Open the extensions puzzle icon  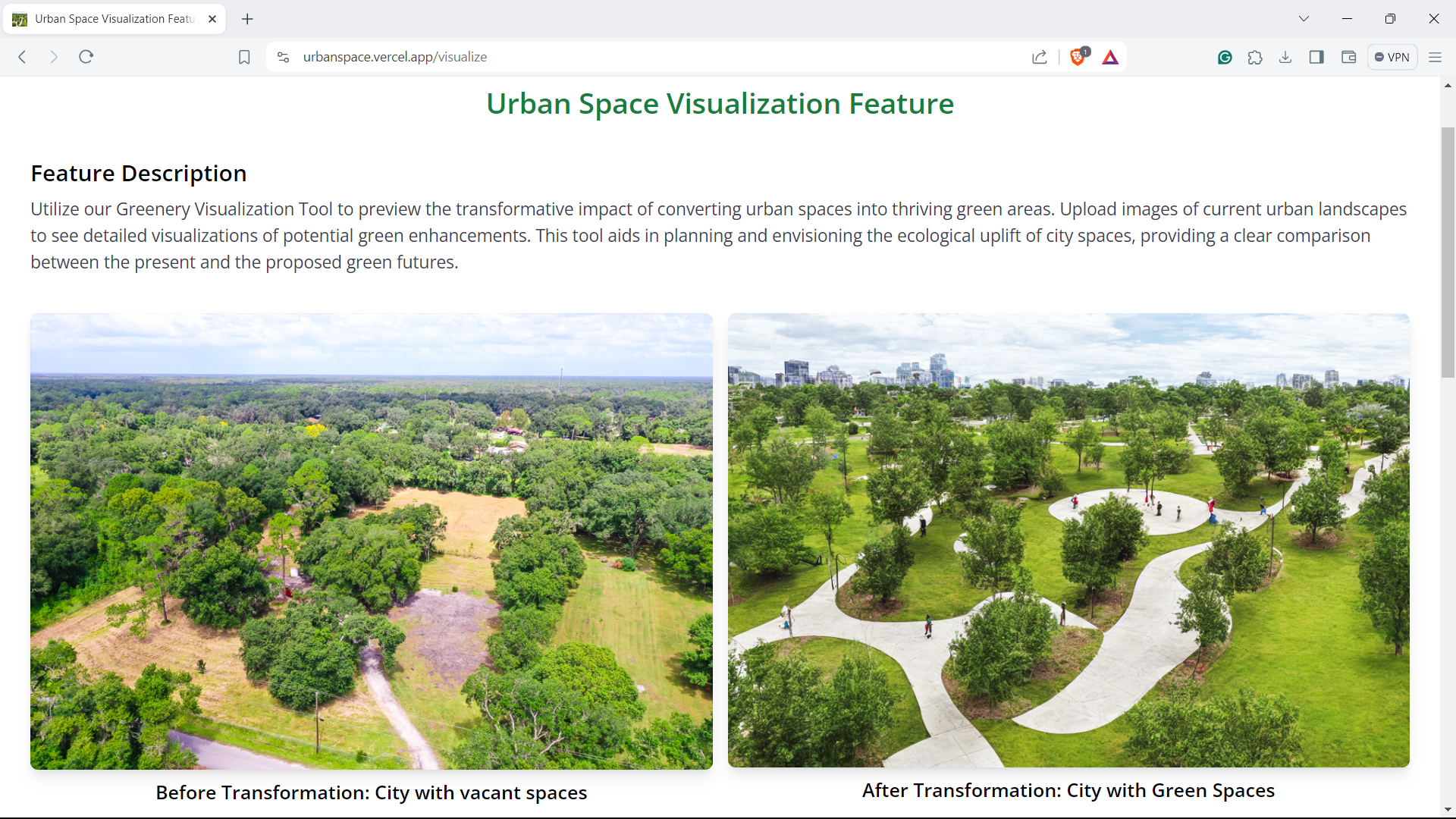[1255, 57]
